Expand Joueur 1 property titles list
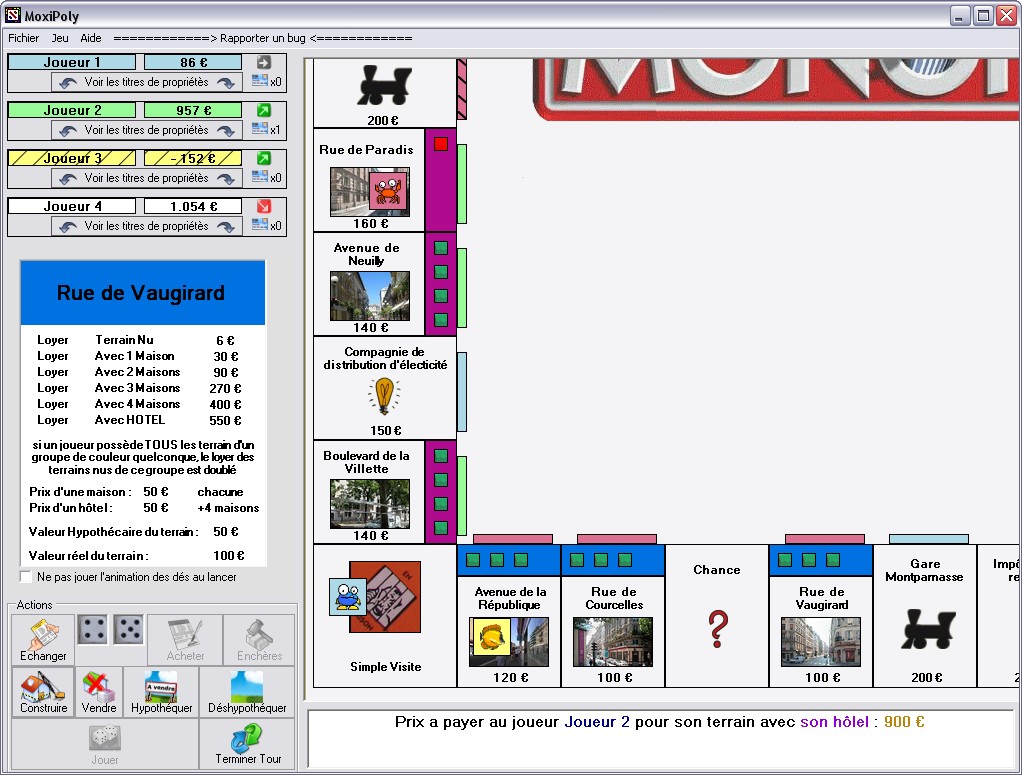Viewport: 1022px width, 775px height. [x=147, y=82]
